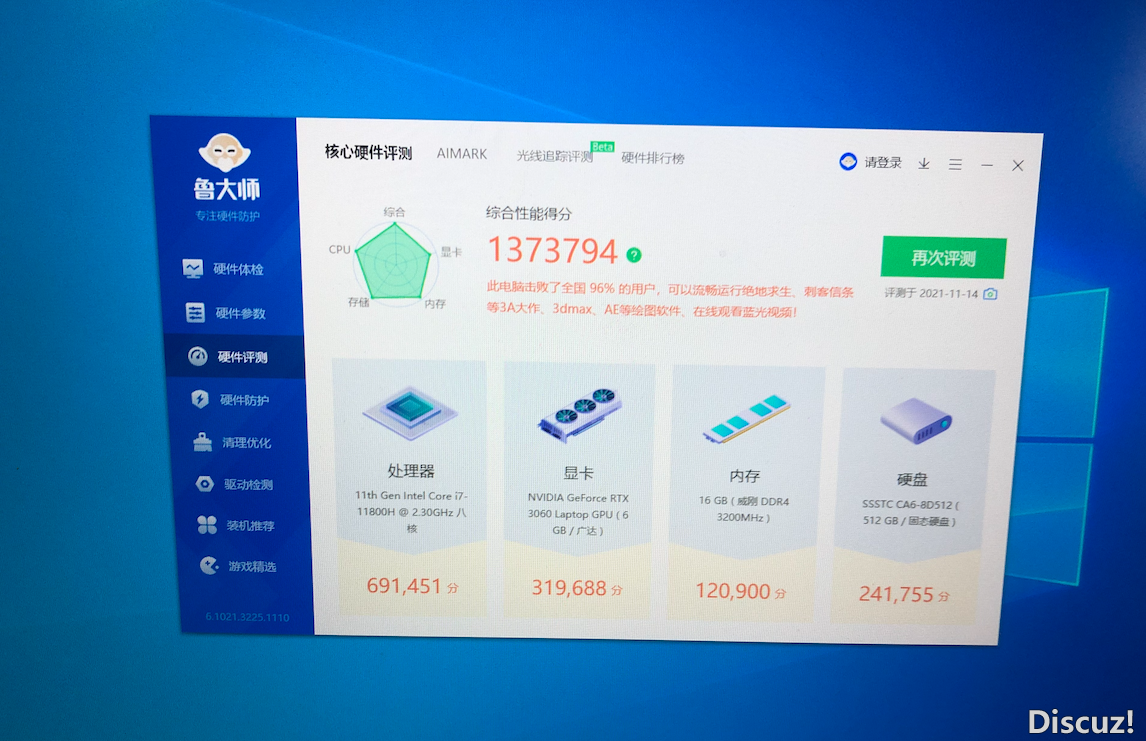
Task: Click the green question mark help icon
Action: pos(634,255)
